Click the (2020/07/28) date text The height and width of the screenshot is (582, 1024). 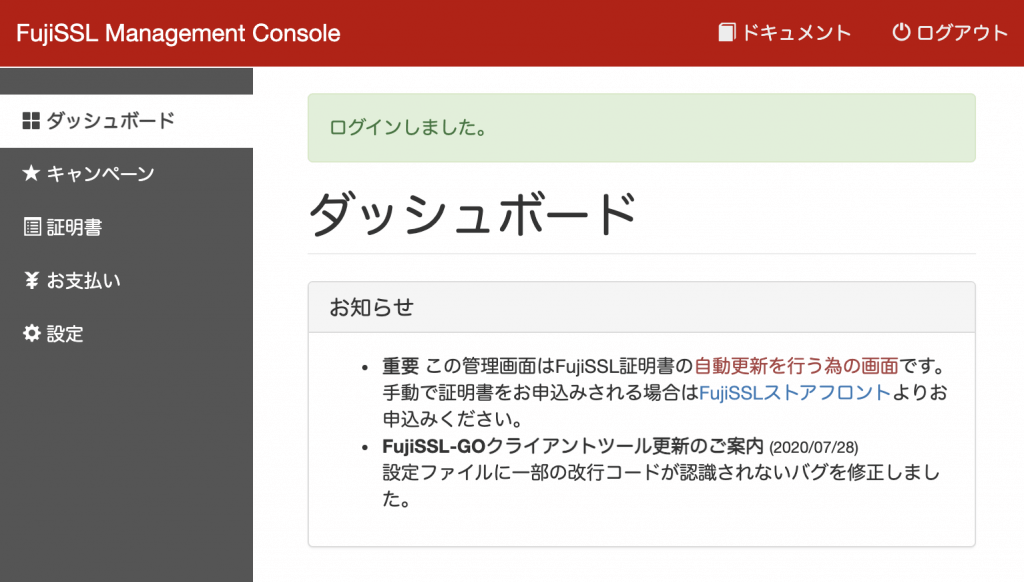point(814,447)
